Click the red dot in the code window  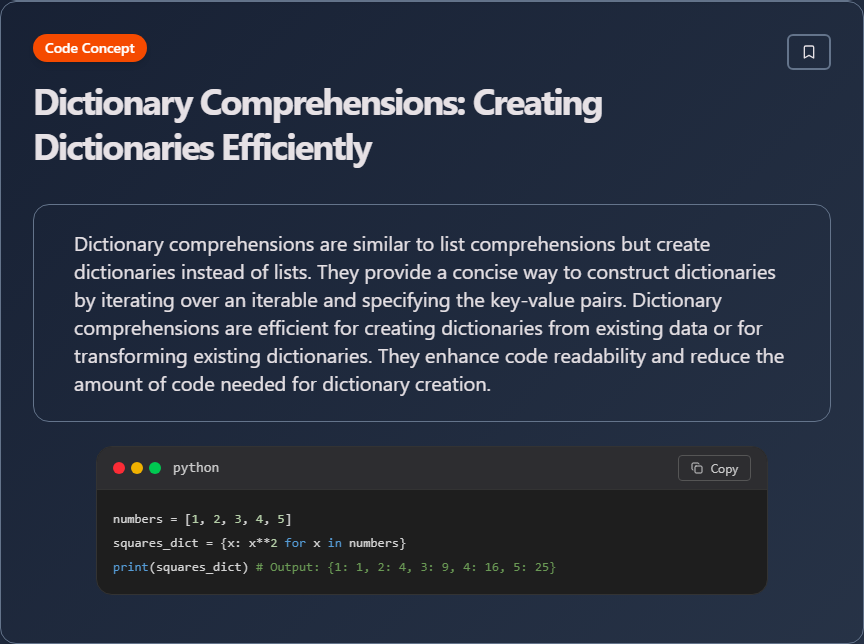(x=119, y=468)
